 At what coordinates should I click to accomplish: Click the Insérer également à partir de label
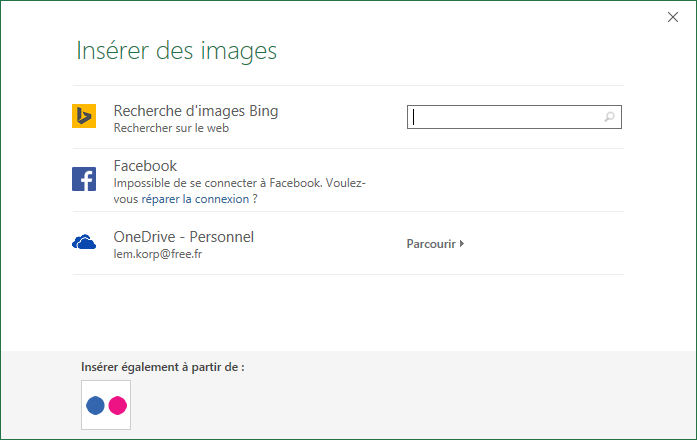162,367
